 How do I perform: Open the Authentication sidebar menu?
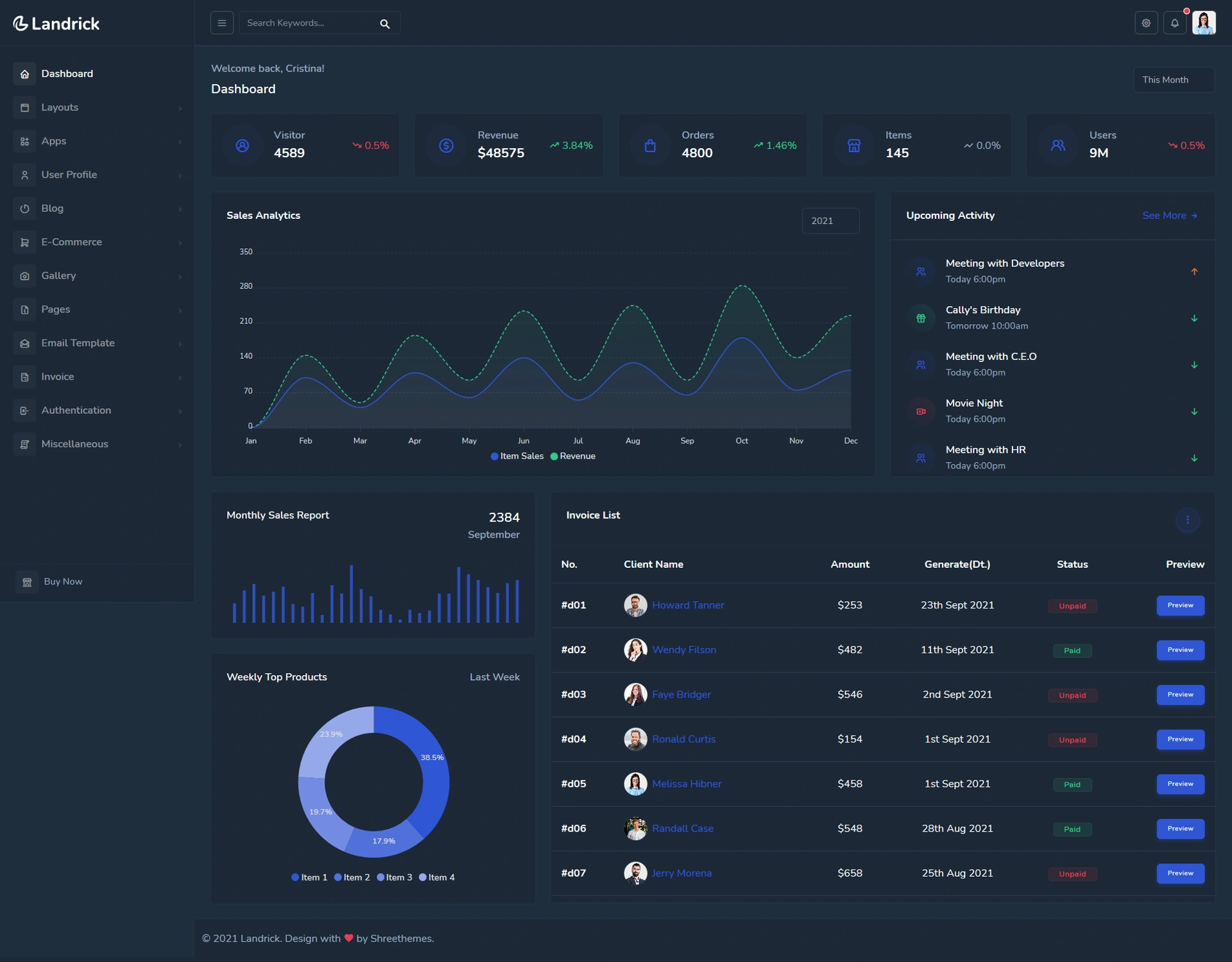(98, 410)
